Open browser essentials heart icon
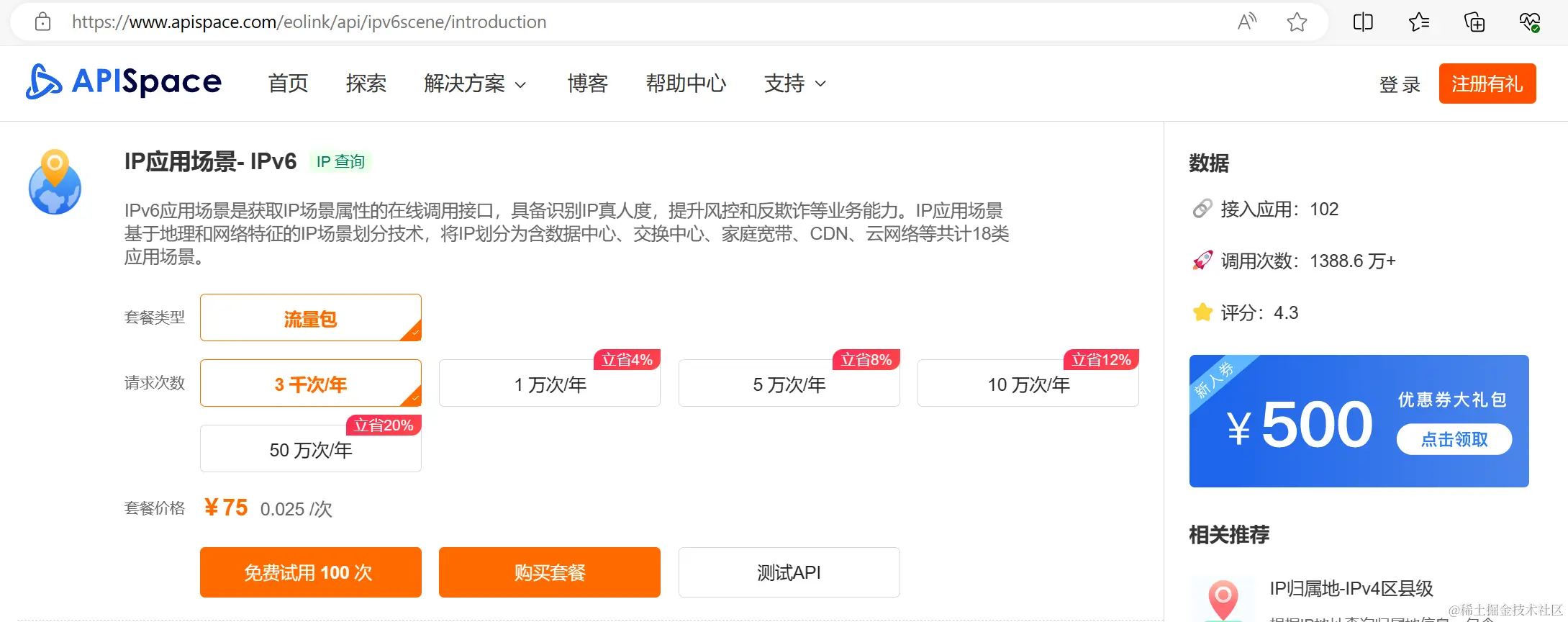The image size is (1568, 622). click(x=1530, y=22)
